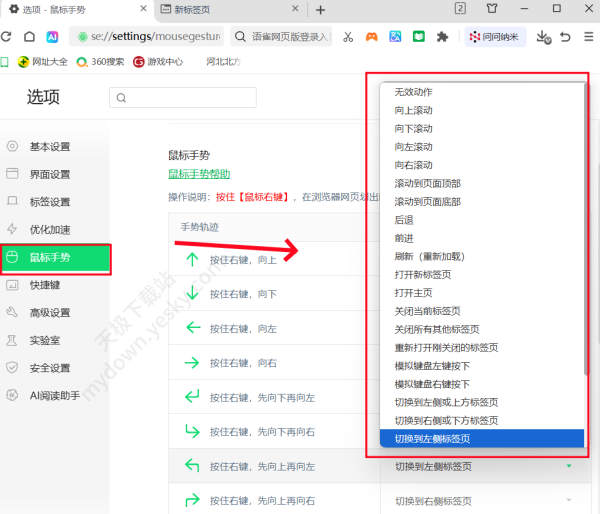Click the undo closed tab arrow icon

[x=566, y=37]
